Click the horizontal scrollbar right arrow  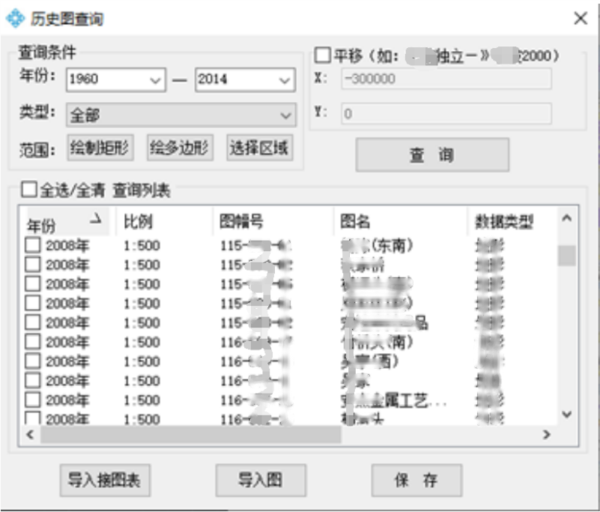pos(546,435)
